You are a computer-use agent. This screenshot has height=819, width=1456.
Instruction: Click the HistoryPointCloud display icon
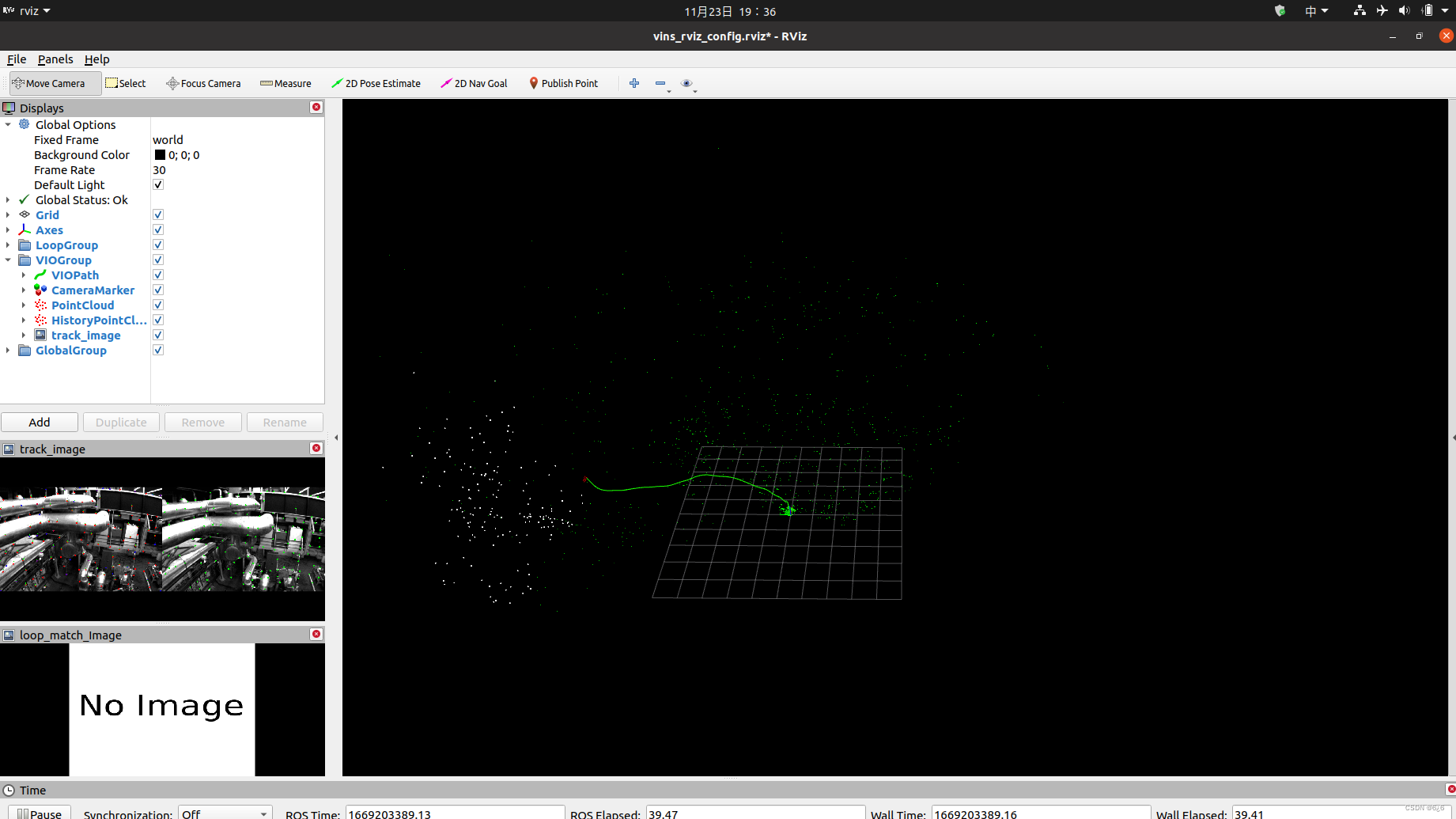40,320
